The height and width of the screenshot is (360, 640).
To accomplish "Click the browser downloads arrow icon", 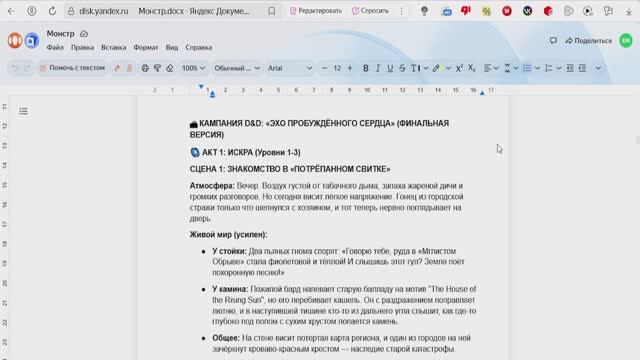I will point(629,11).
